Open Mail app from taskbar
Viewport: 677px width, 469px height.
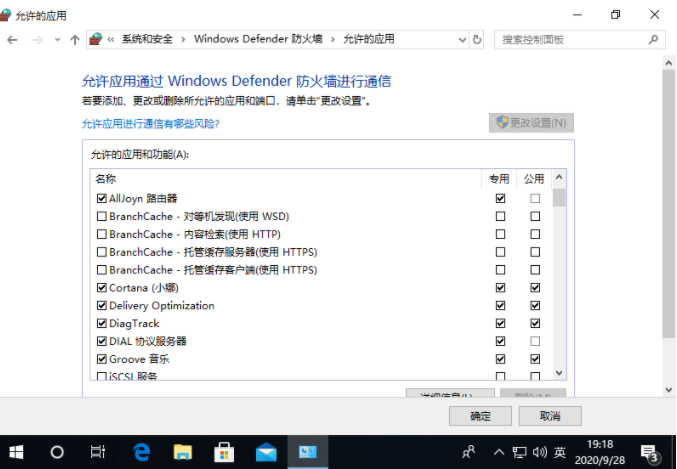pyautogui.click(x=266, y=452)
